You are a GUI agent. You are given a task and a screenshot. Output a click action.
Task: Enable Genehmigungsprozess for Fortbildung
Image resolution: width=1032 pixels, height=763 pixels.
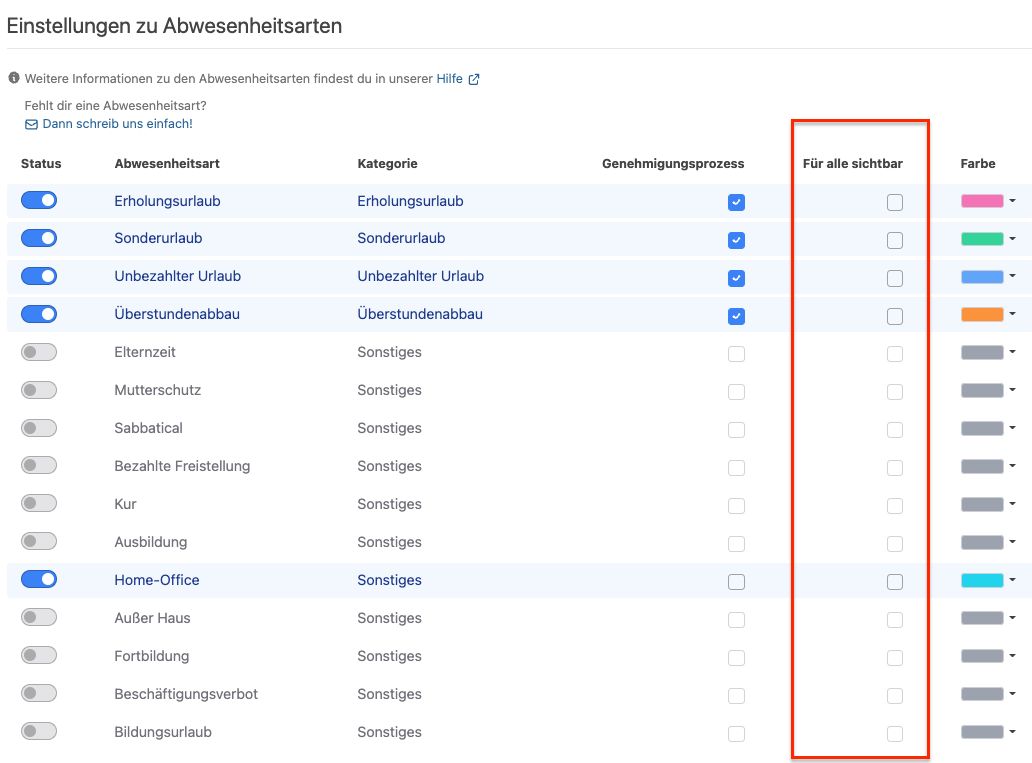click(737, 658)
